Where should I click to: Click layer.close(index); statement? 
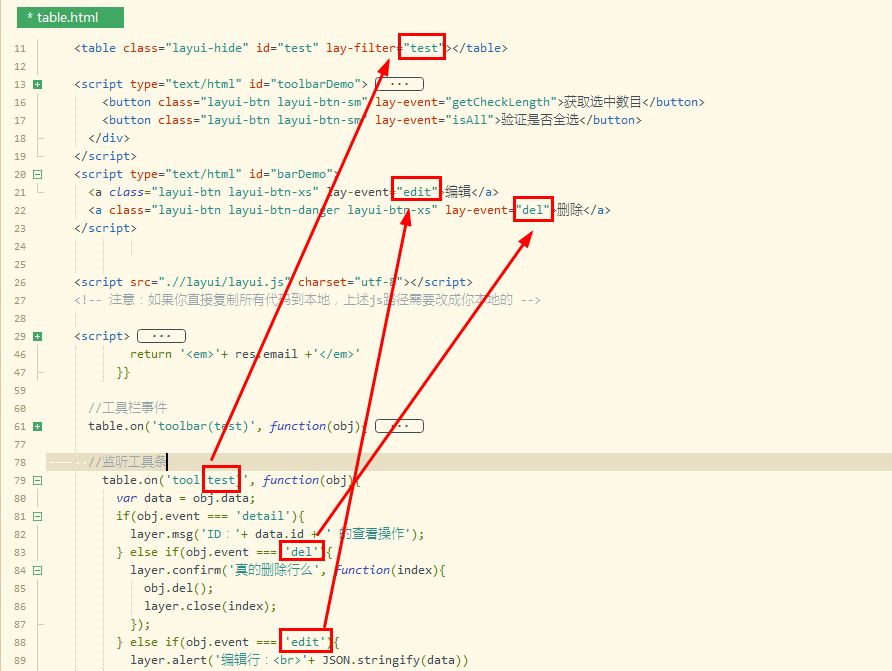pos(210,607)
